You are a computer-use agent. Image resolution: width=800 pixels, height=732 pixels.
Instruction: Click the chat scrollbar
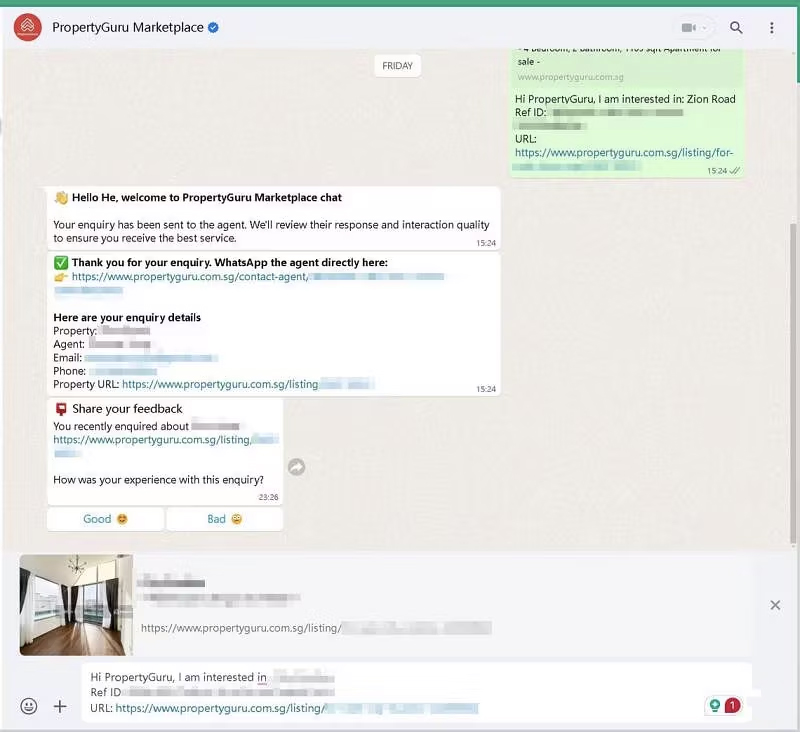click(792, 383)
